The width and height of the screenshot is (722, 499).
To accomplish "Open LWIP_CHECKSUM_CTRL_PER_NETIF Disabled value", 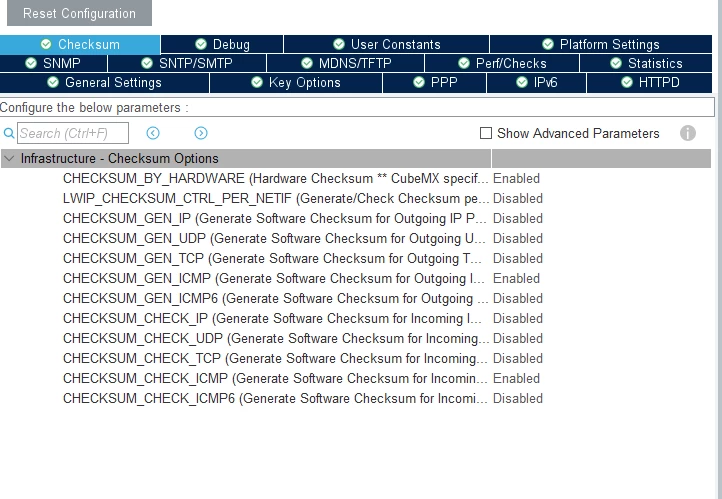I will 518,198.
